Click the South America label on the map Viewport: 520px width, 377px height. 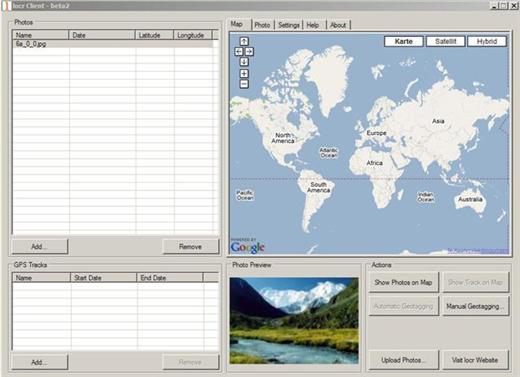pyautogui.click(x=319, y=187)
